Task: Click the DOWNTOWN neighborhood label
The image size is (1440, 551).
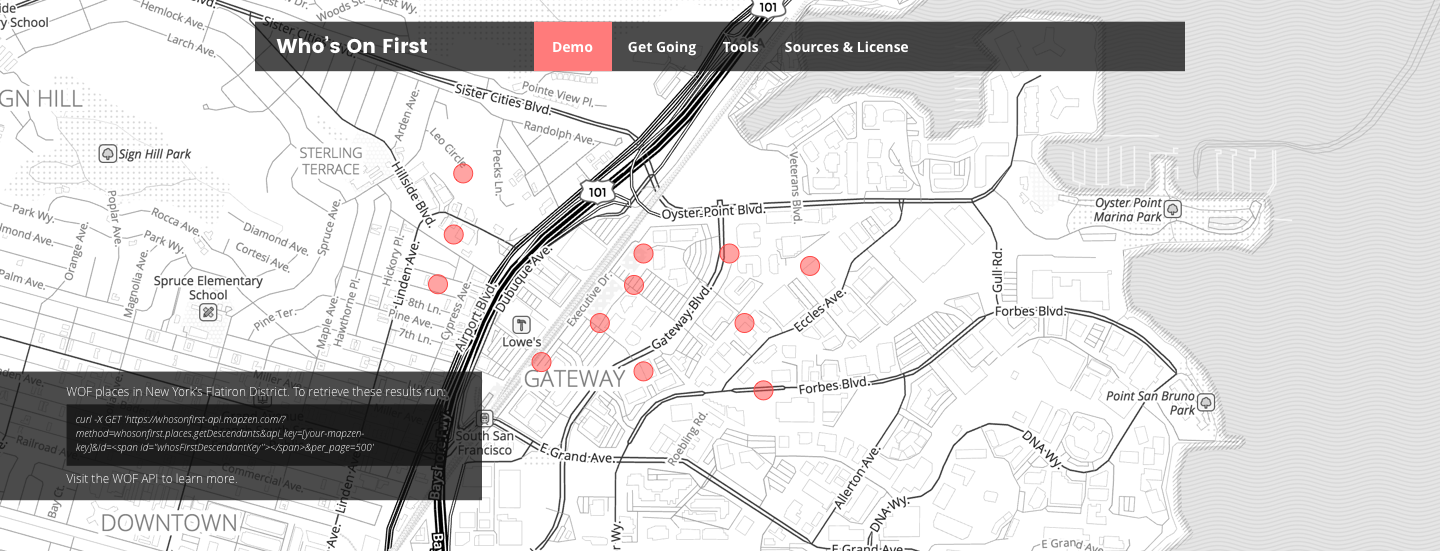Action: pos(170,523)
